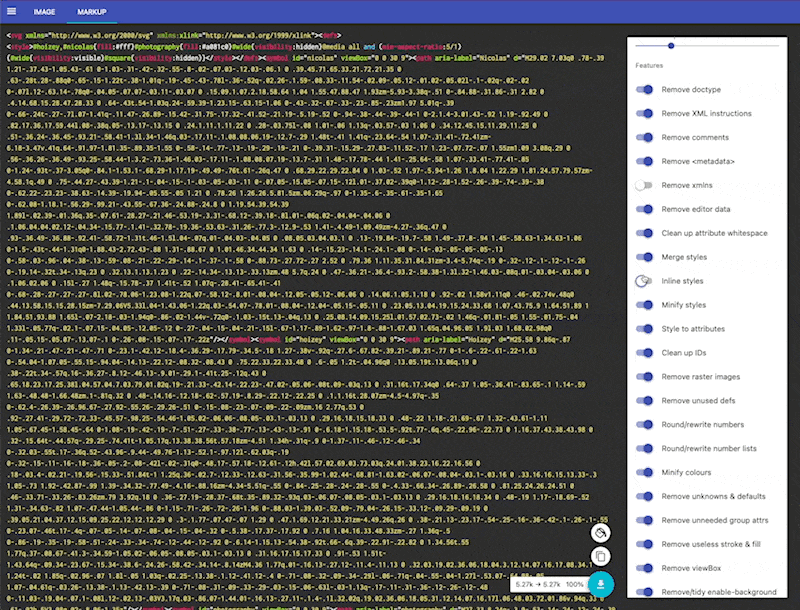Click the Features heading

coord(649,66)
